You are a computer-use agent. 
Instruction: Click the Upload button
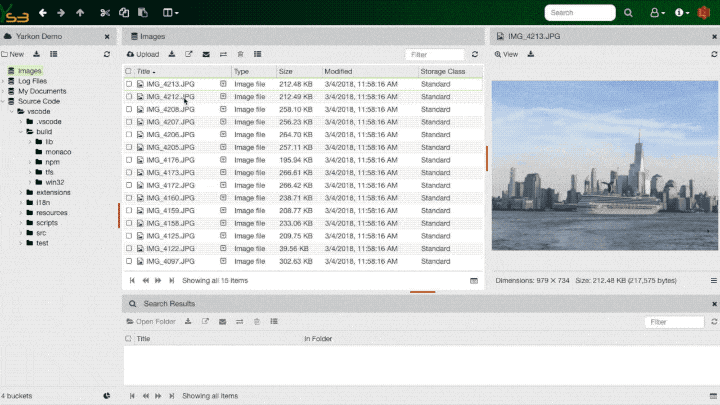click(142, 54)
